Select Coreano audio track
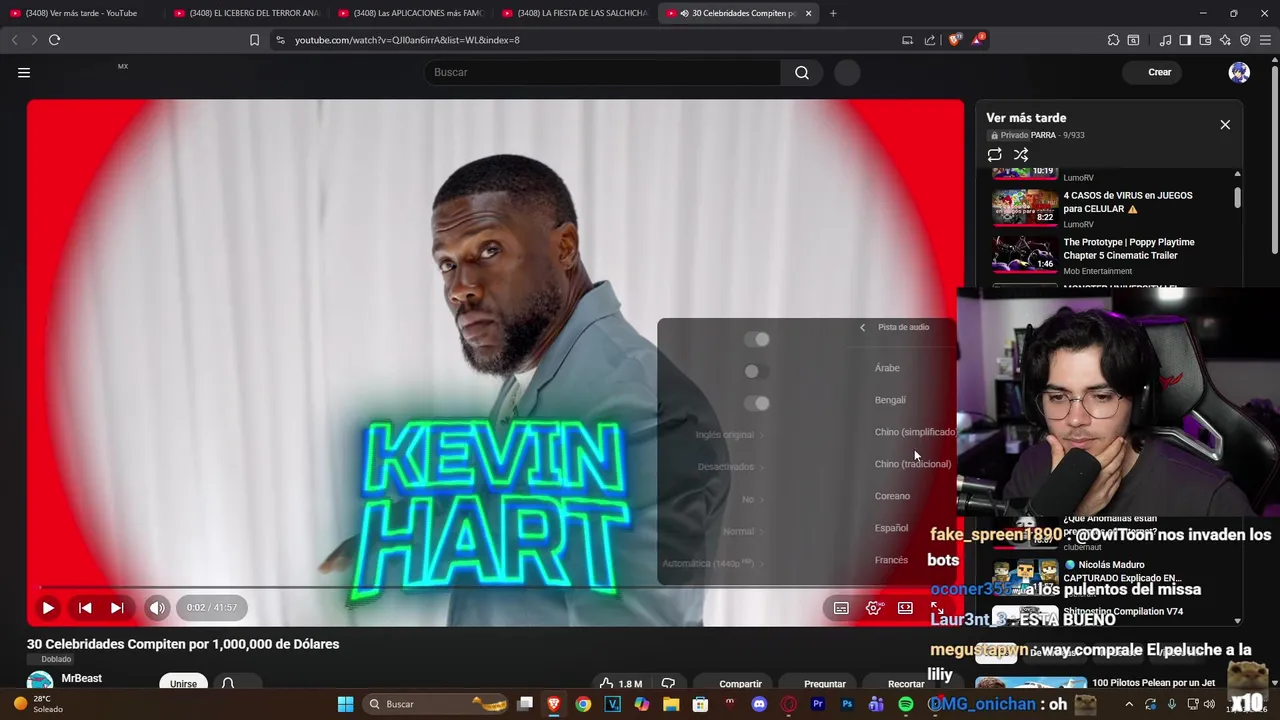The width and height of the screenshot is (1280, 720). [892, 496]
